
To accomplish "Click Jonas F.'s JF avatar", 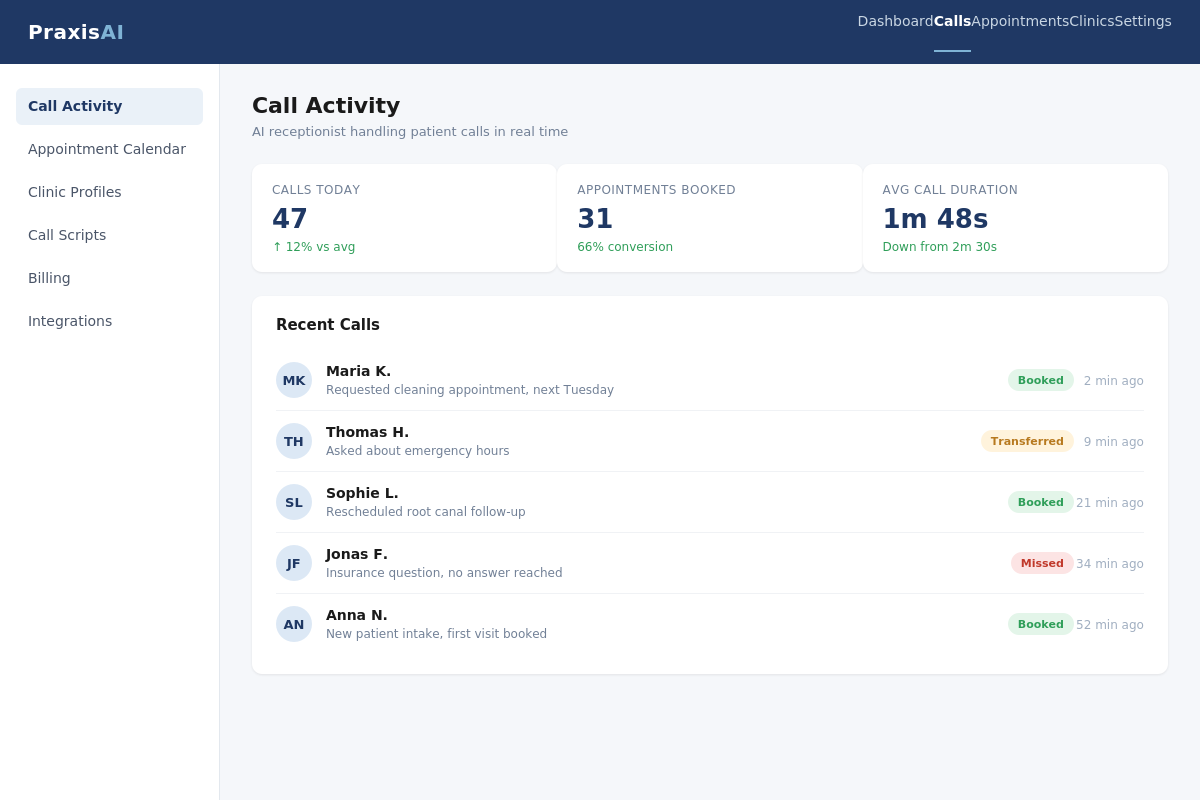I will coord(294,563).
